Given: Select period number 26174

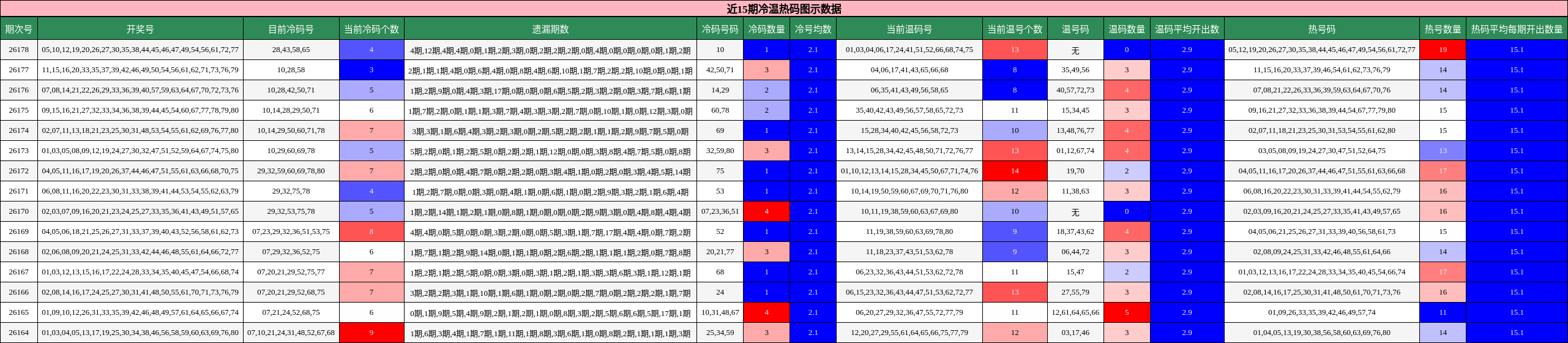Looking at the screenshot, I should [x=18, y=130].
